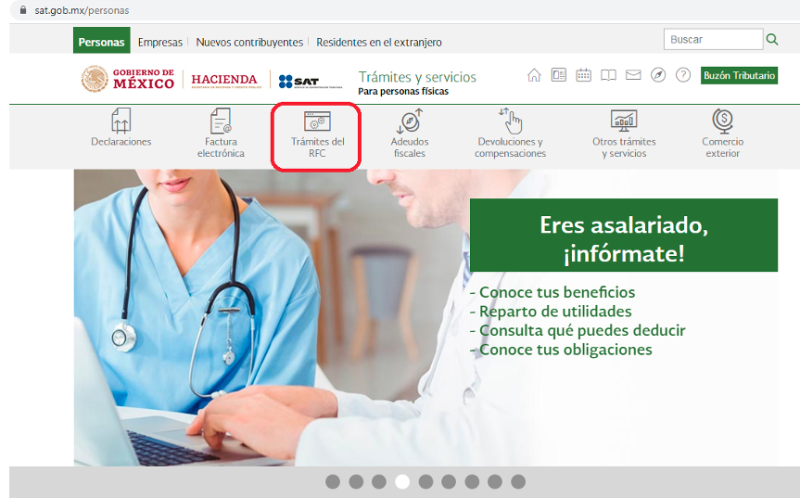
Task: Go to sixth carousel slide dot
Action: tap(449, 482)
